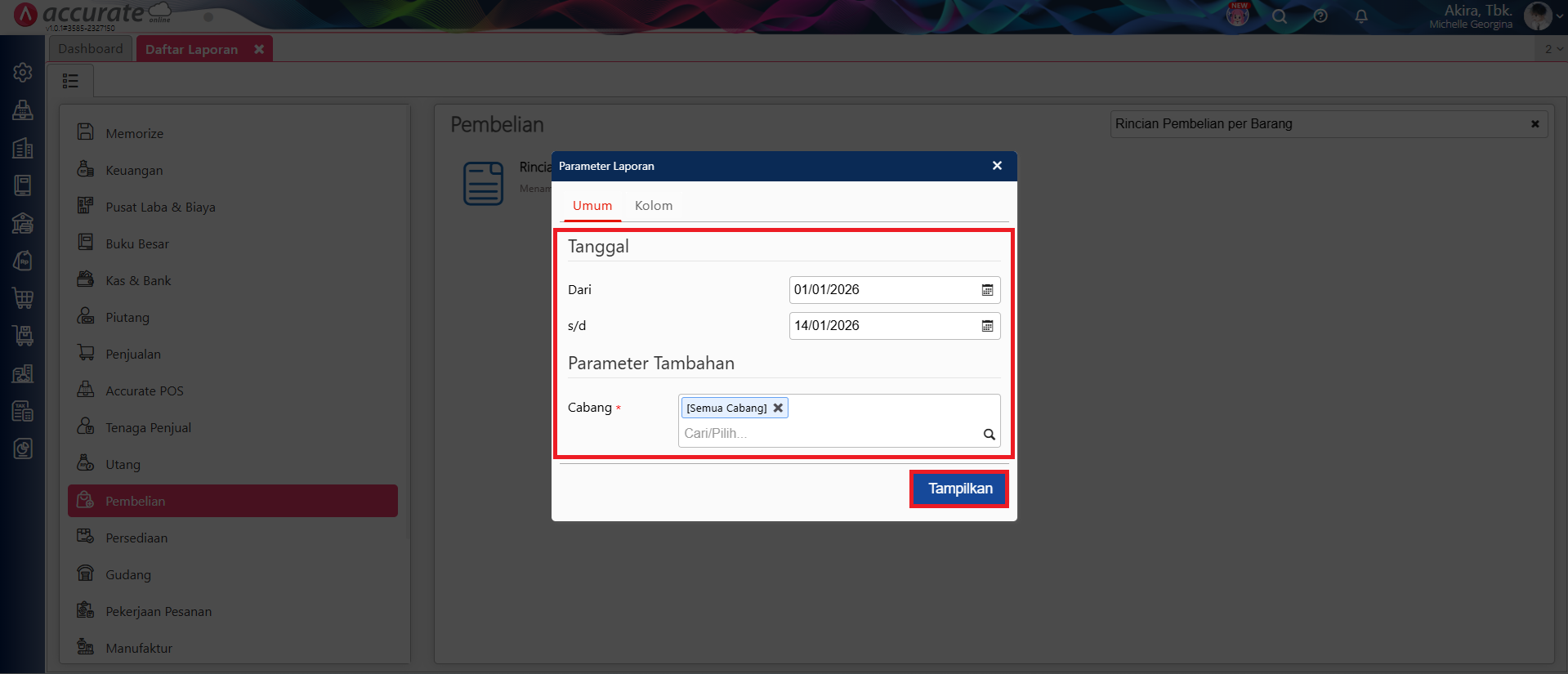Open calendar picker for s/d date
This screenshot has width=1568, height=674.
[987, 326]
